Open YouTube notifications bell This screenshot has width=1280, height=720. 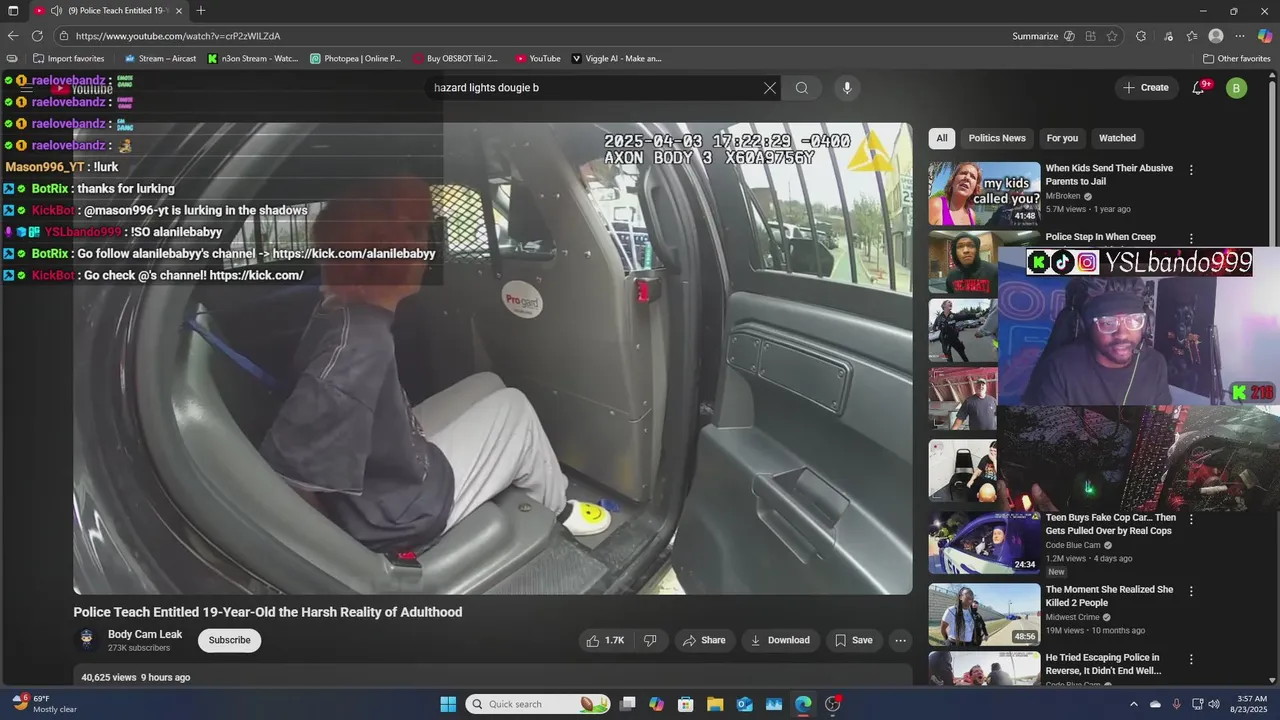(1198, 88)
